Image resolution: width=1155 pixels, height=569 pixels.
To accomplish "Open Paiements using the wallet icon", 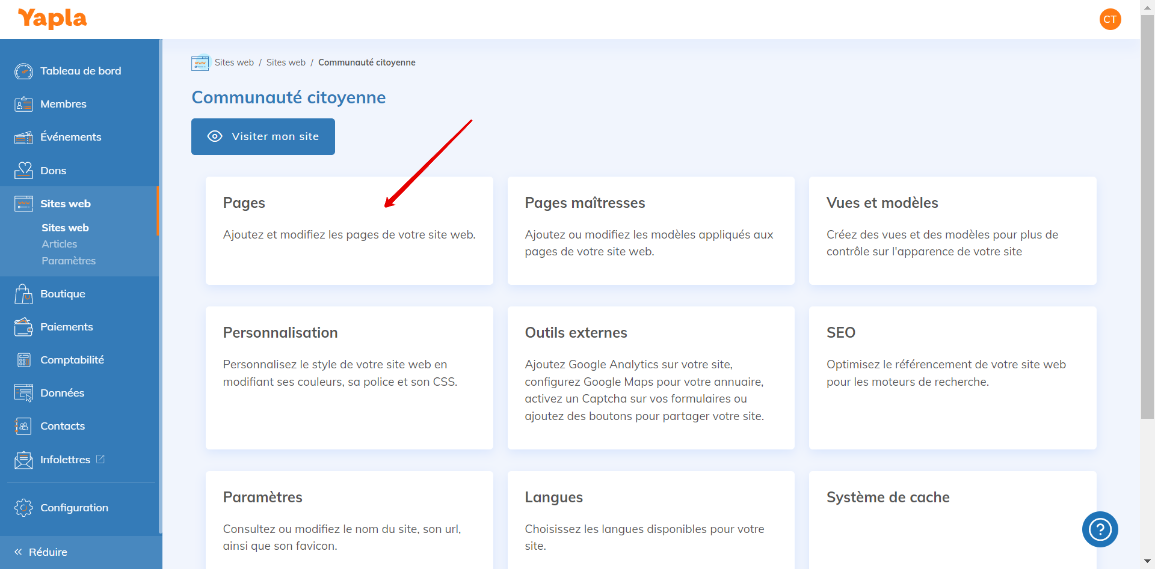I will tap(24, 327).
